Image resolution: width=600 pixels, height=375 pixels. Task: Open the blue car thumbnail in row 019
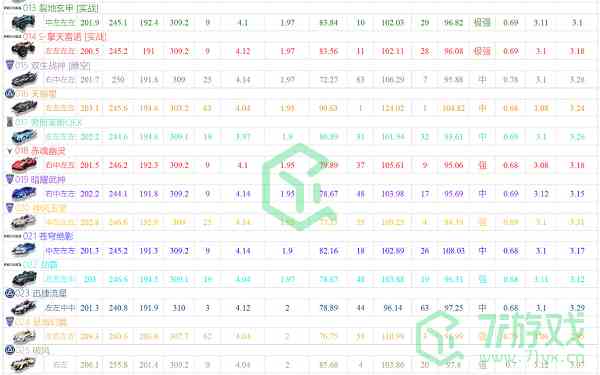(x=24, y=194)
